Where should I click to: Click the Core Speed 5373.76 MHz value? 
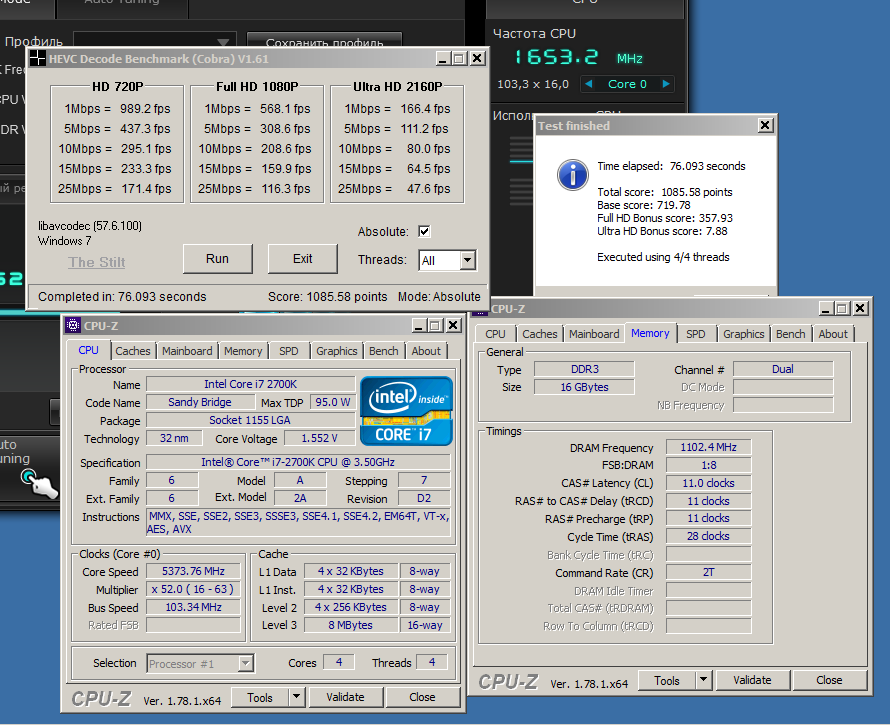tap(193, 571)
